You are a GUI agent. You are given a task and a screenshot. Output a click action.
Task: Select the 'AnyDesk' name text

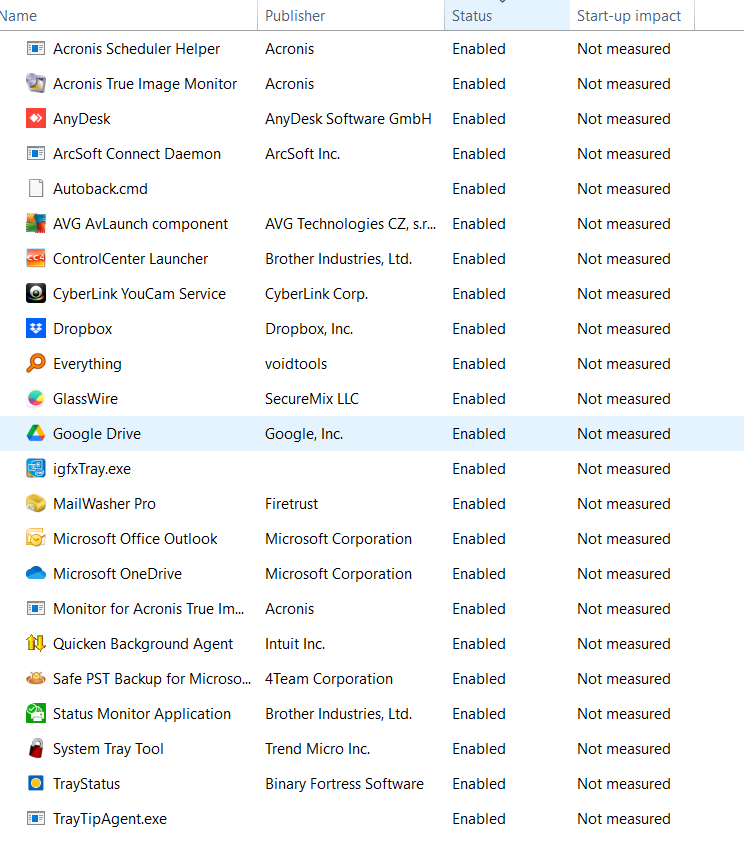tap(81, 119)
